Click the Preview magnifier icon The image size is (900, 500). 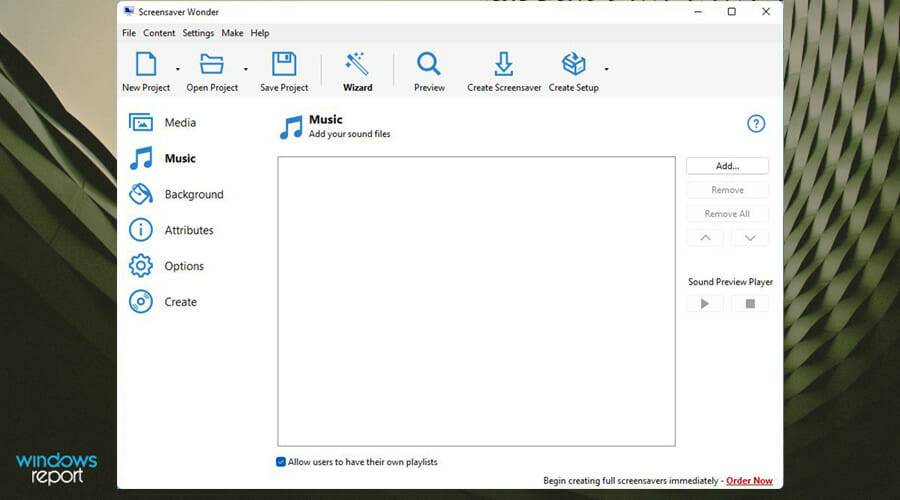429,65
